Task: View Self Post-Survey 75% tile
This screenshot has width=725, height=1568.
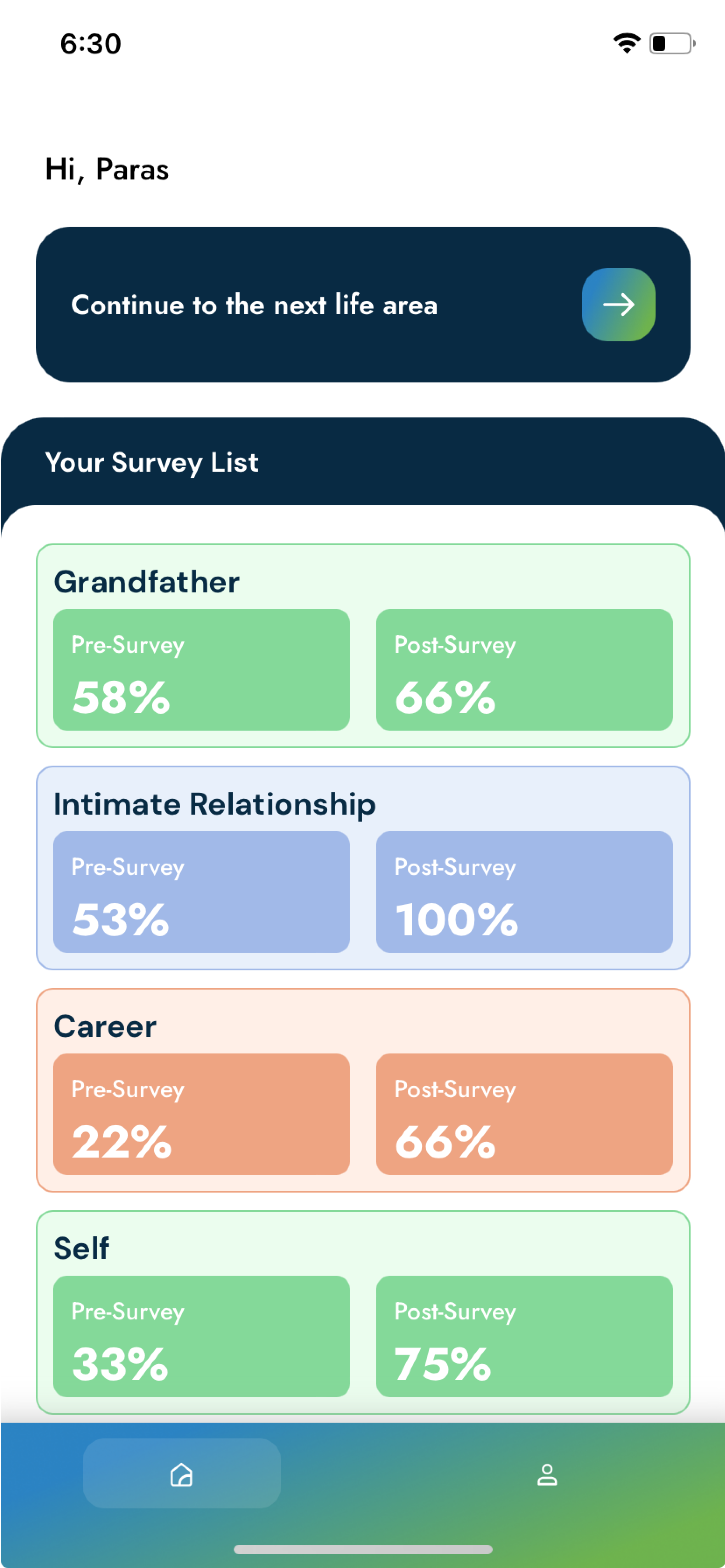Action: (525, 1336)
